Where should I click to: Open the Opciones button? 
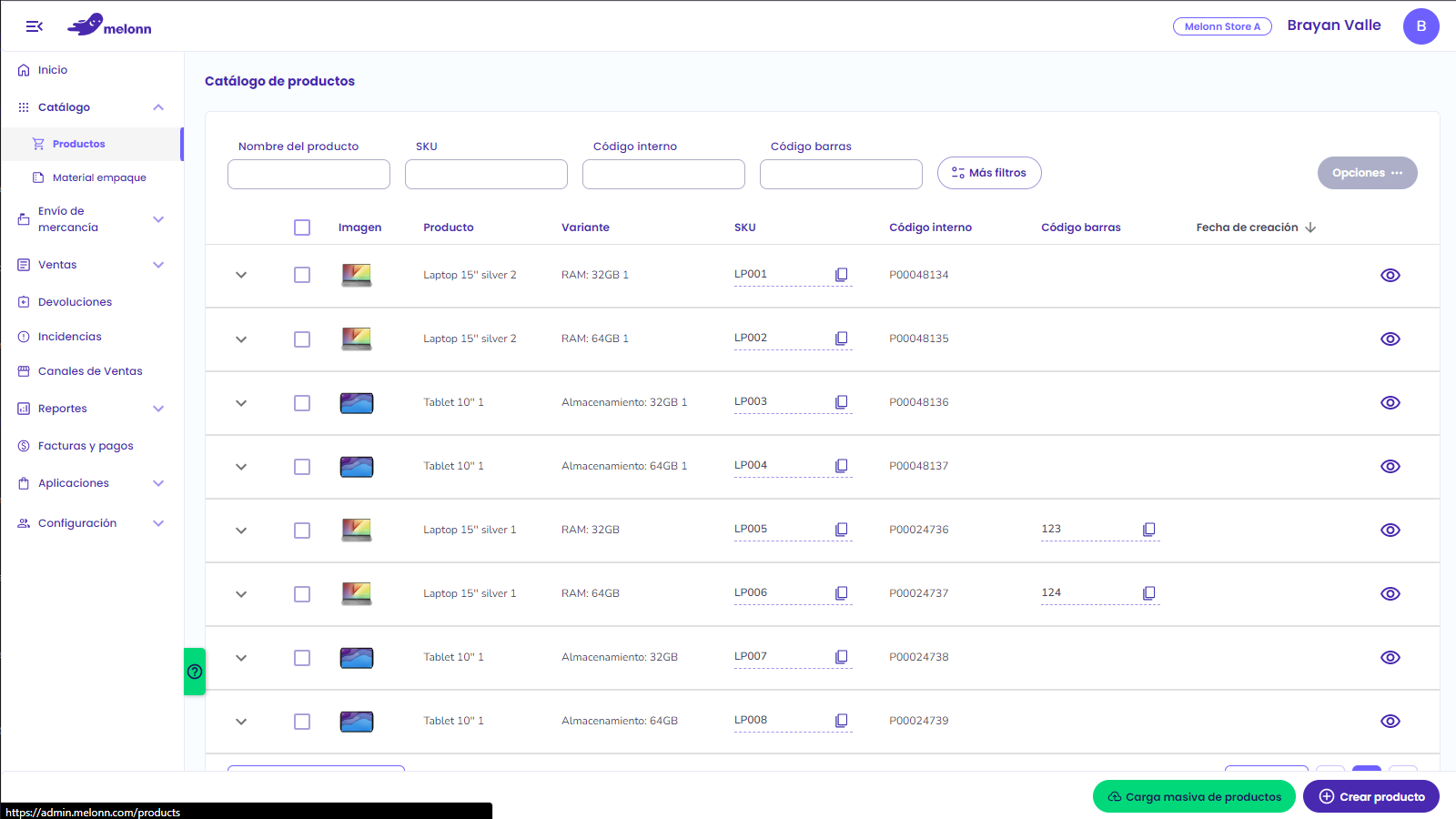(x=1367, y=173)
